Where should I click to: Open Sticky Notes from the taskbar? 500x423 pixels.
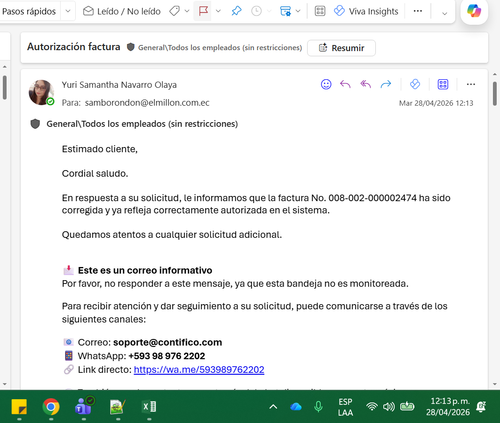pos(19,407)
